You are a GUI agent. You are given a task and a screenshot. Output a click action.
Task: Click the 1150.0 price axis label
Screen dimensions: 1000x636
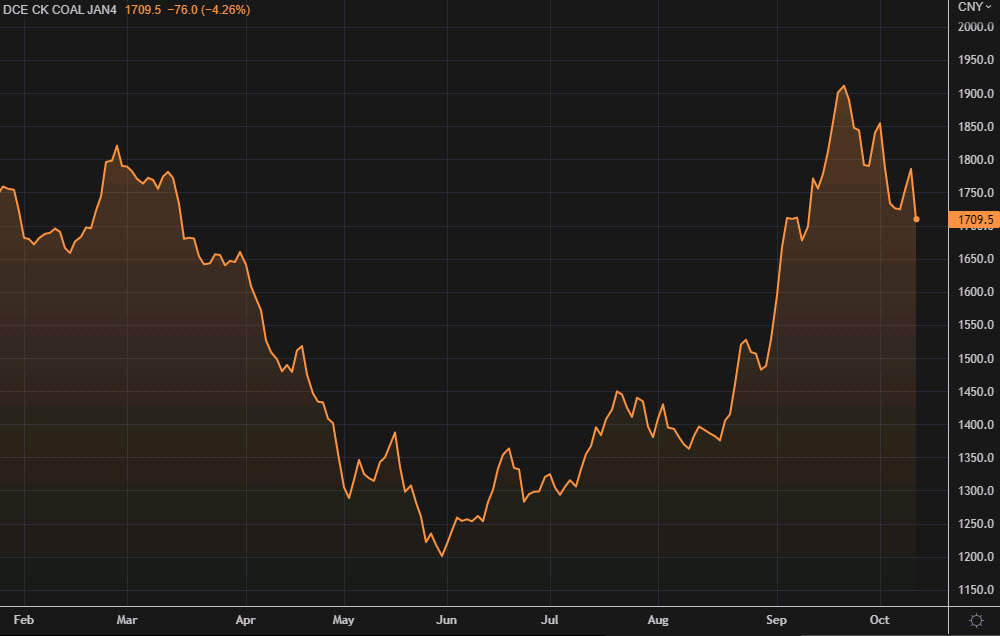975,591
